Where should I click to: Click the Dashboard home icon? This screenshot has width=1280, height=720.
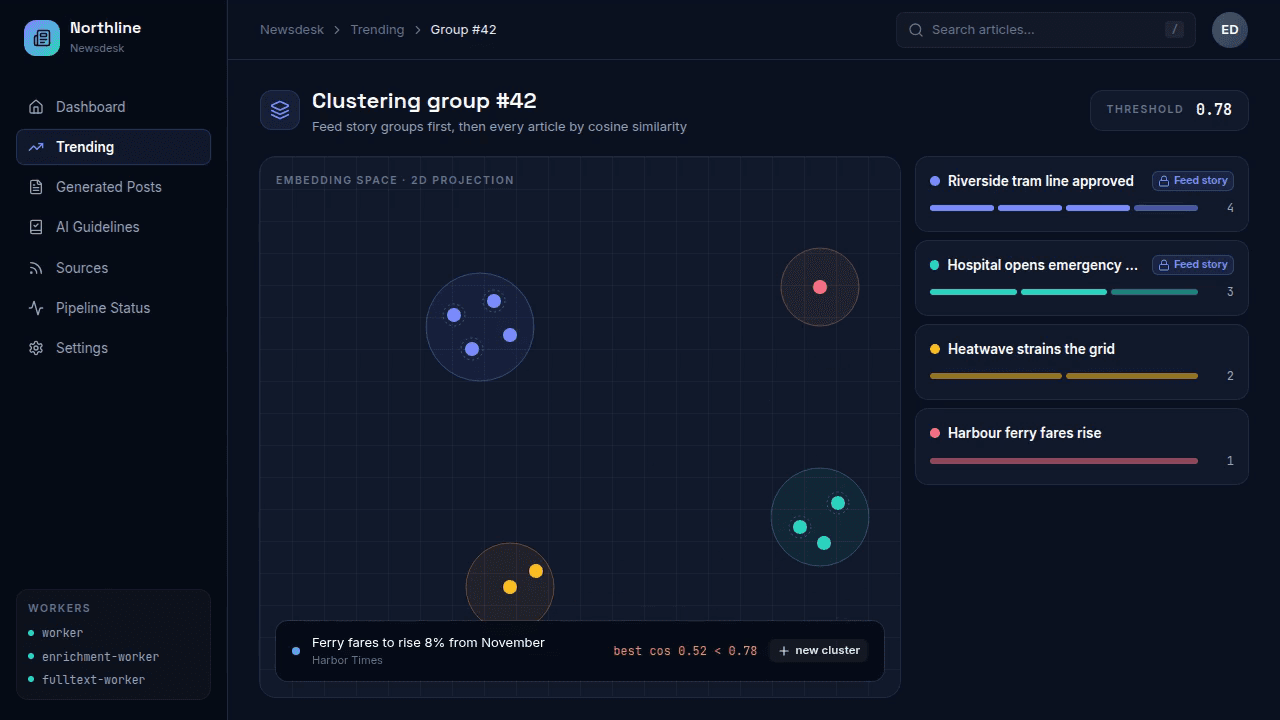tap(36, 107)
